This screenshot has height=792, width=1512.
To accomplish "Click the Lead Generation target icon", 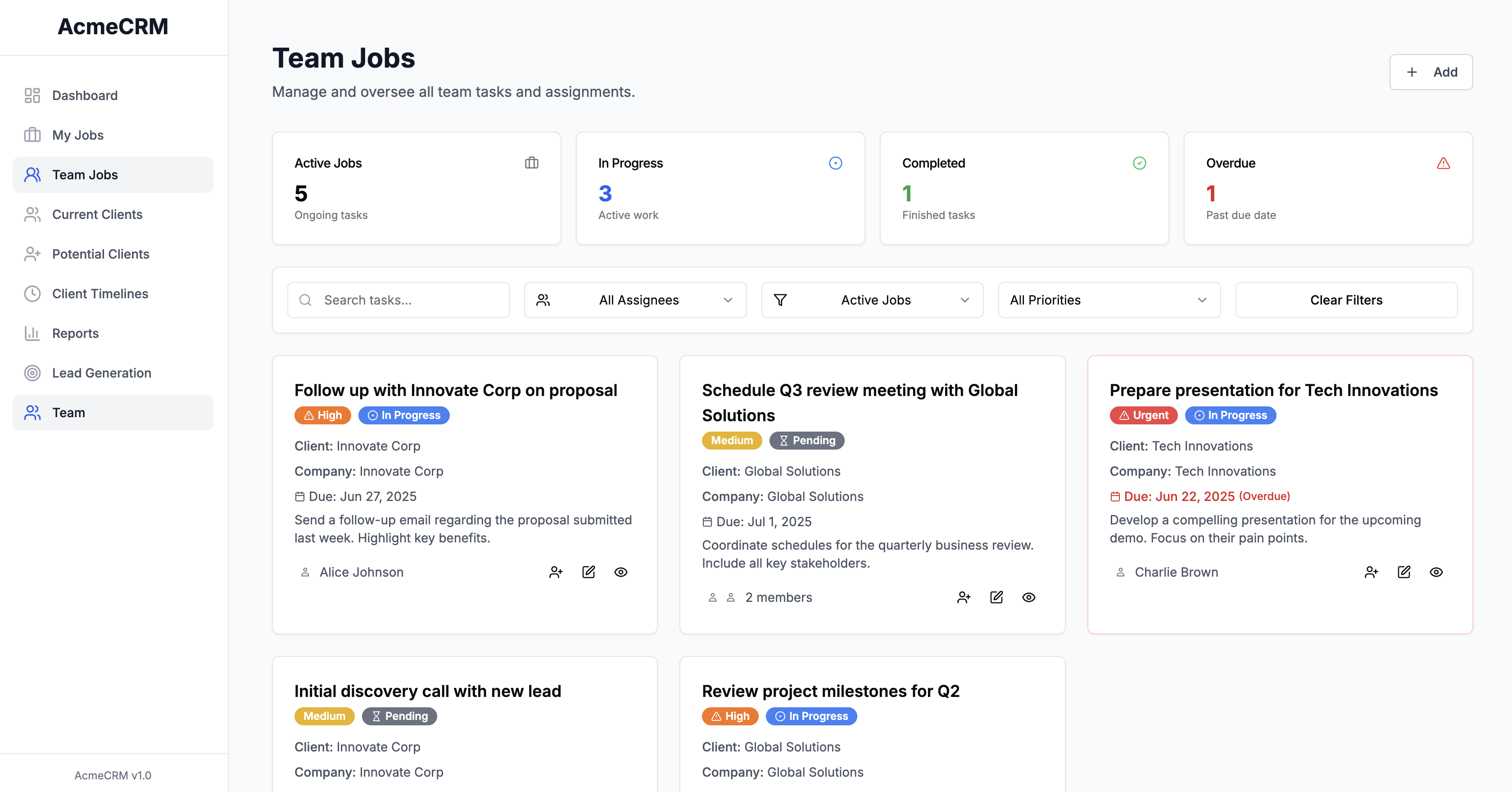I will click(x=32, y=373).
